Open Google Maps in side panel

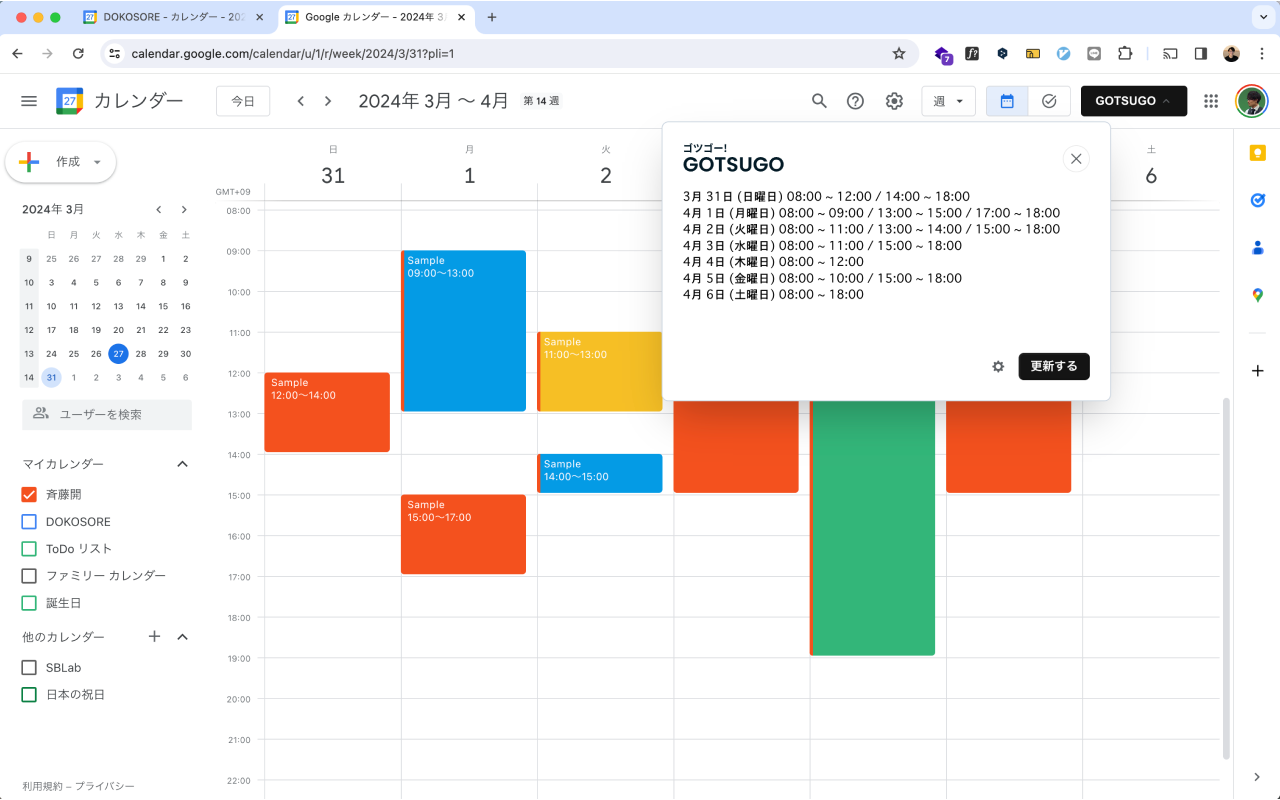tap(1258, 295)
